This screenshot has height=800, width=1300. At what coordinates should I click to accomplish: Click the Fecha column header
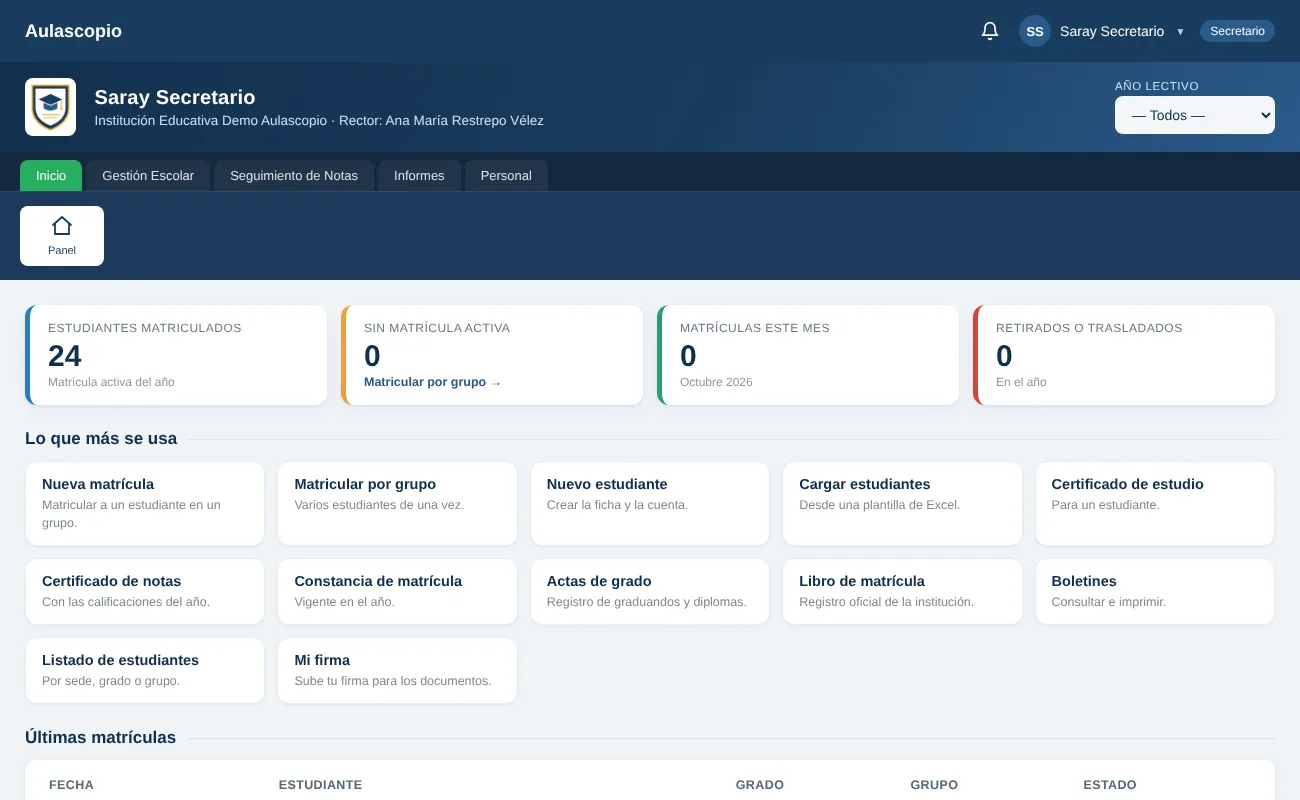[71, 785]
